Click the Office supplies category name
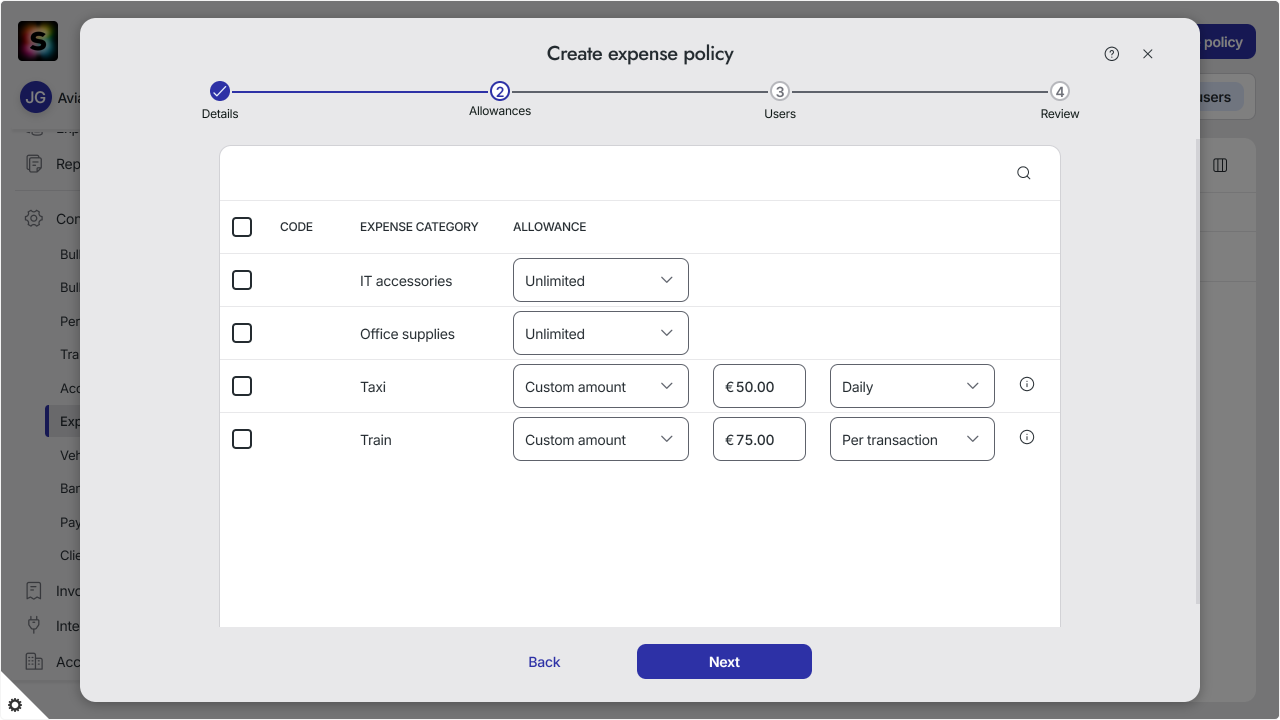The width and height of the screenshot is (1280, 720). click(x=407, y=334)
